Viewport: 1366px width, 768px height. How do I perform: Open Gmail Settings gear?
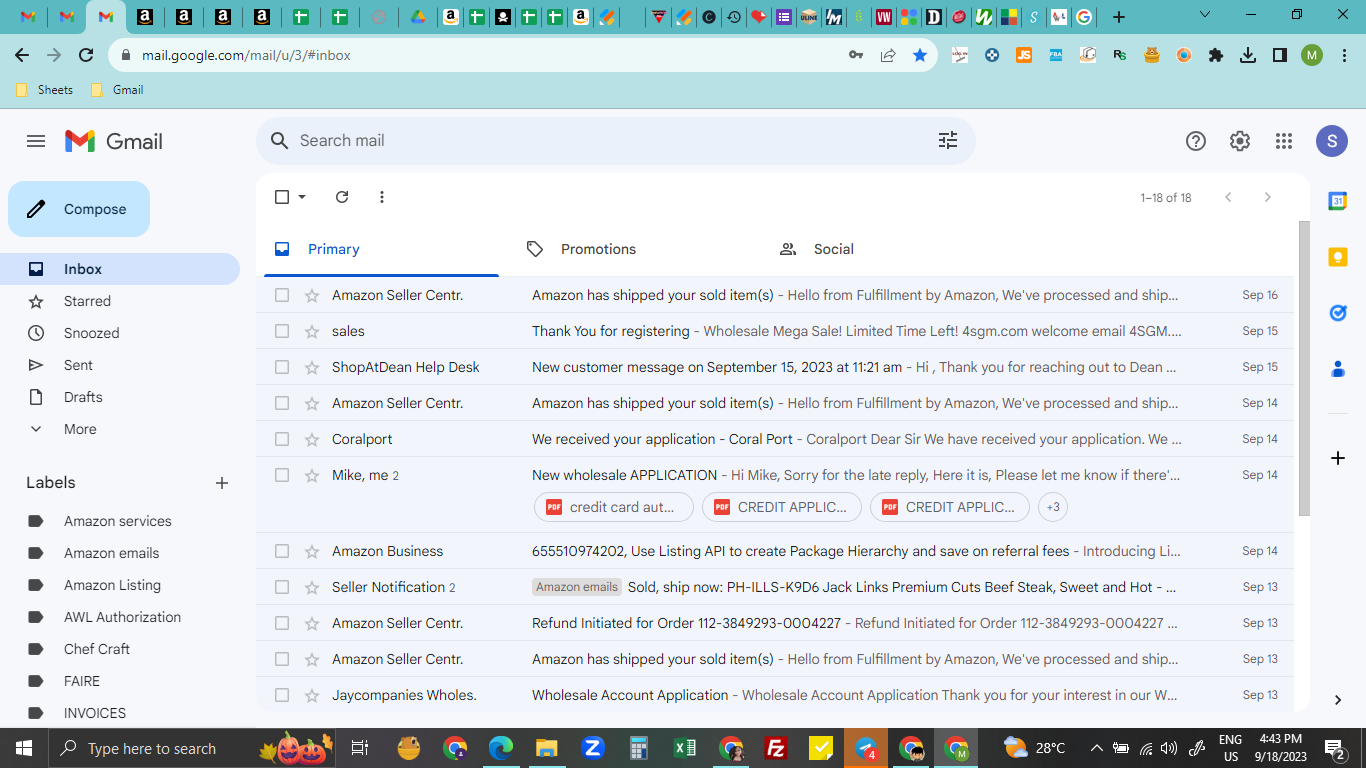point(1240,141)
